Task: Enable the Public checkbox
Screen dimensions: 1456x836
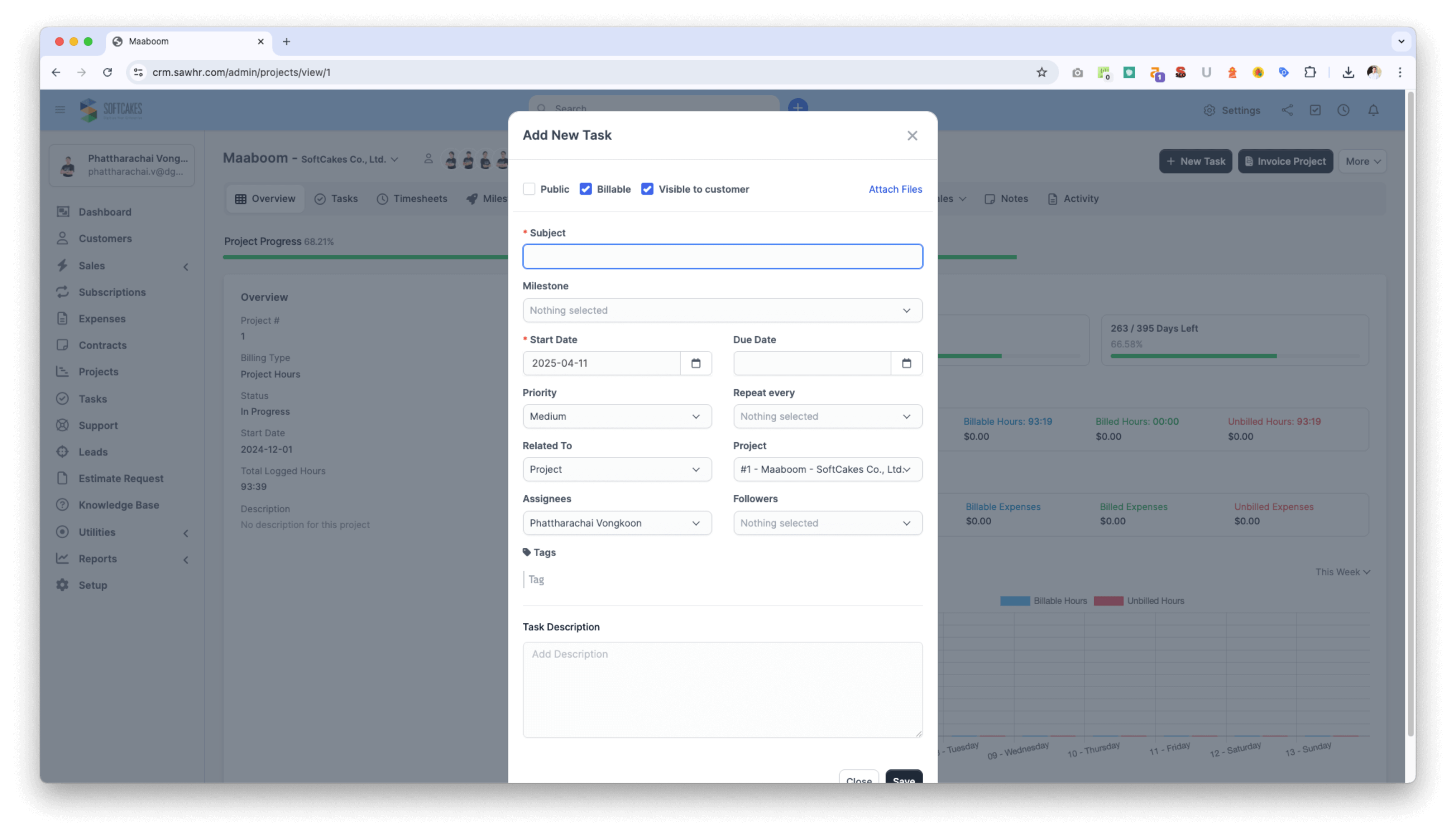Action: click(x=529, y=189)
